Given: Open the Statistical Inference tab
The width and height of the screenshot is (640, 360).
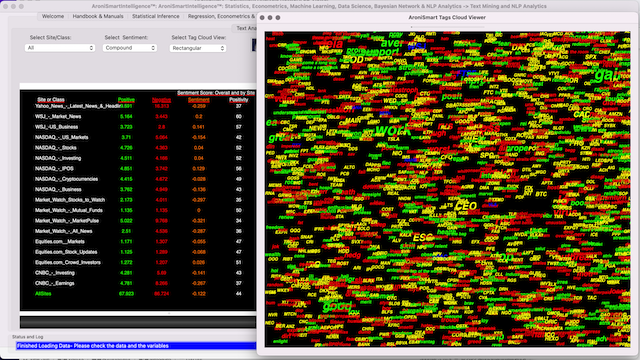Looking at the screenshot, I should tap(156, 16).
